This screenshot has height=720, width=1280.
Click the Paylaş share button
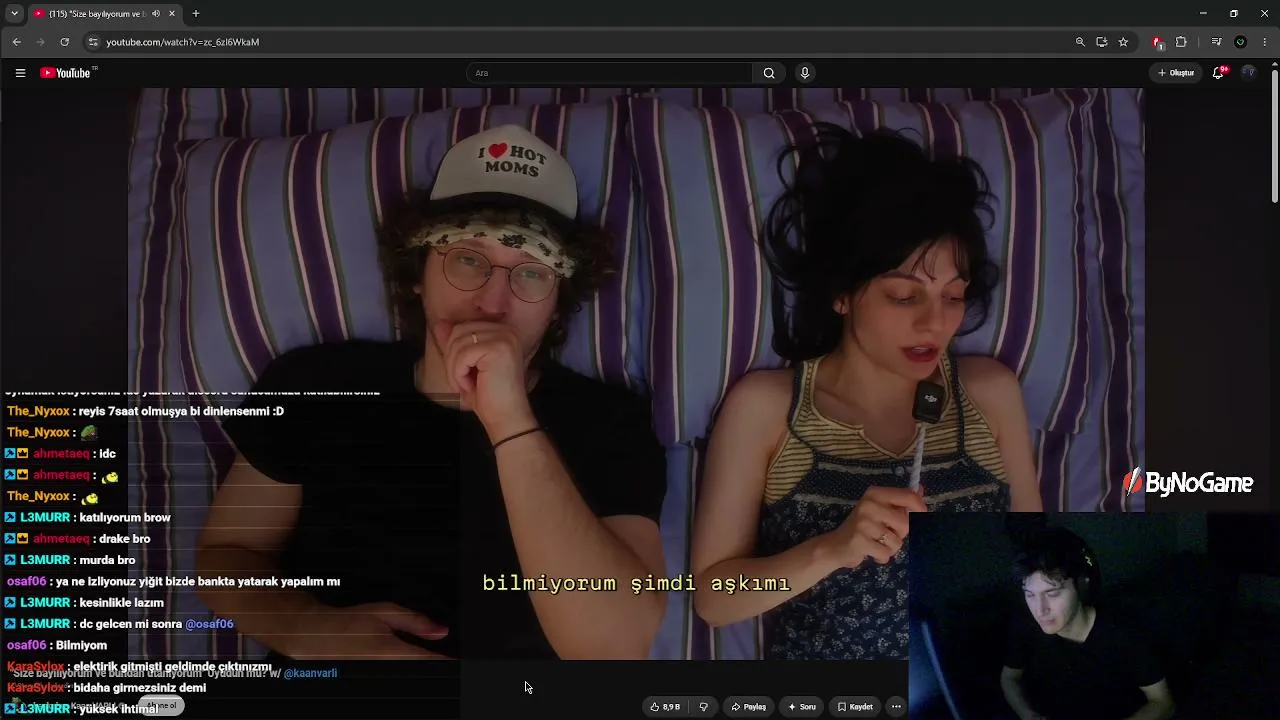(749, 707)
